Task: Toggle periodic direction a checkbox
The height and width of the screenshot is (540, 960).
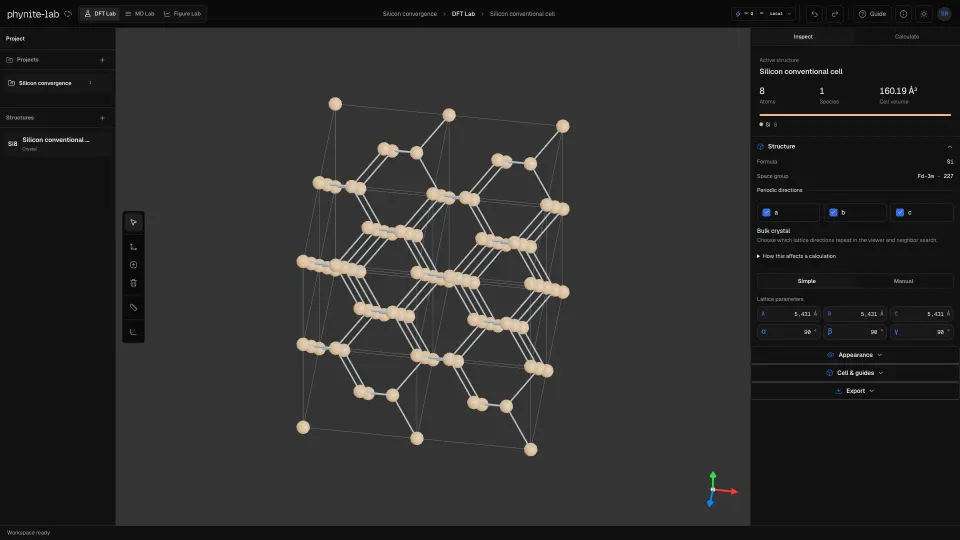Action: pos(766,212)
